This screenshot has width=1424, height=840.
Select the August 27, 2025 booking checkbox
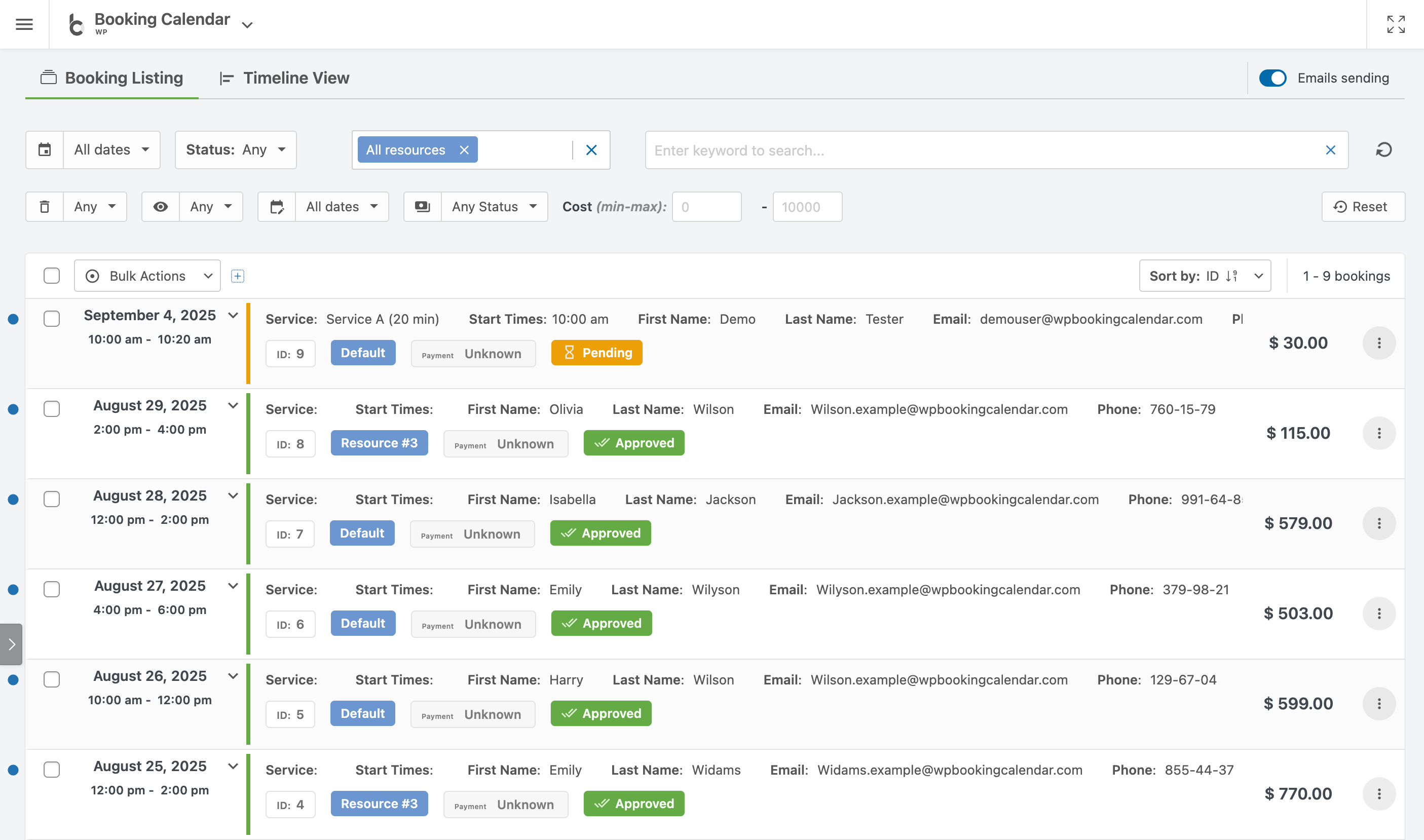coord(52,589)
